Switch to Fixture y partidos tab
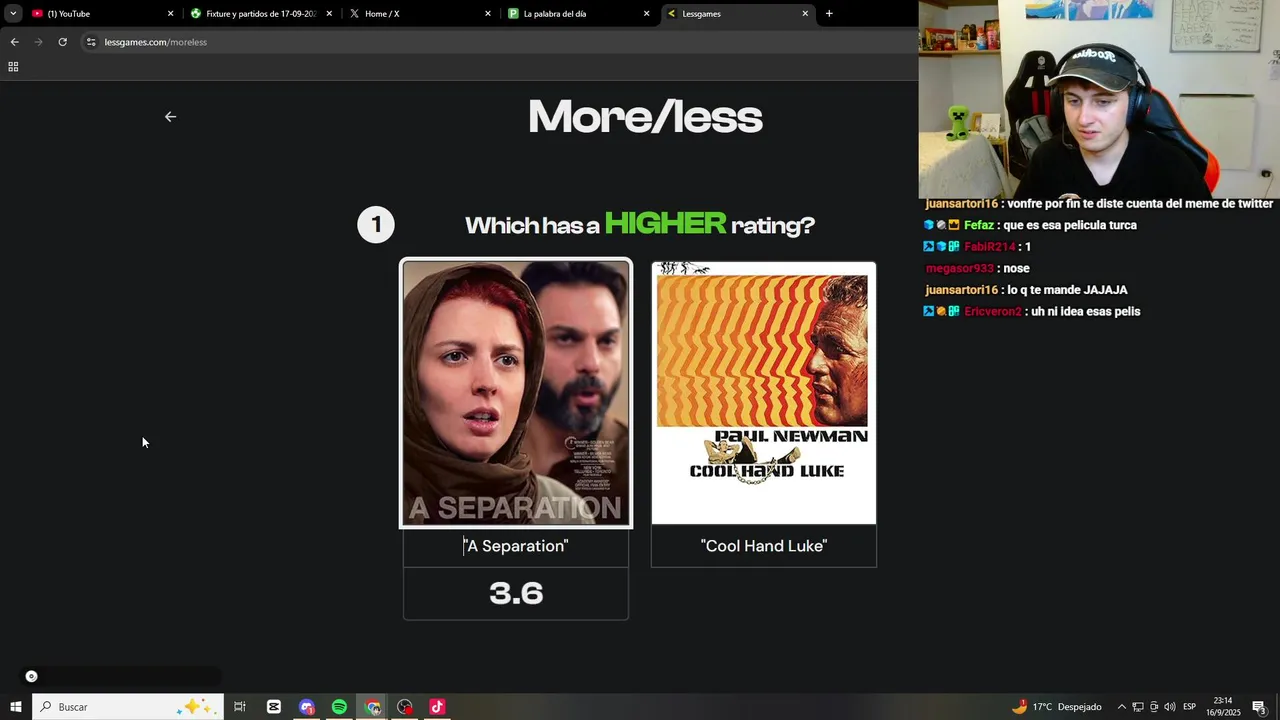 [x=260, y=14]
